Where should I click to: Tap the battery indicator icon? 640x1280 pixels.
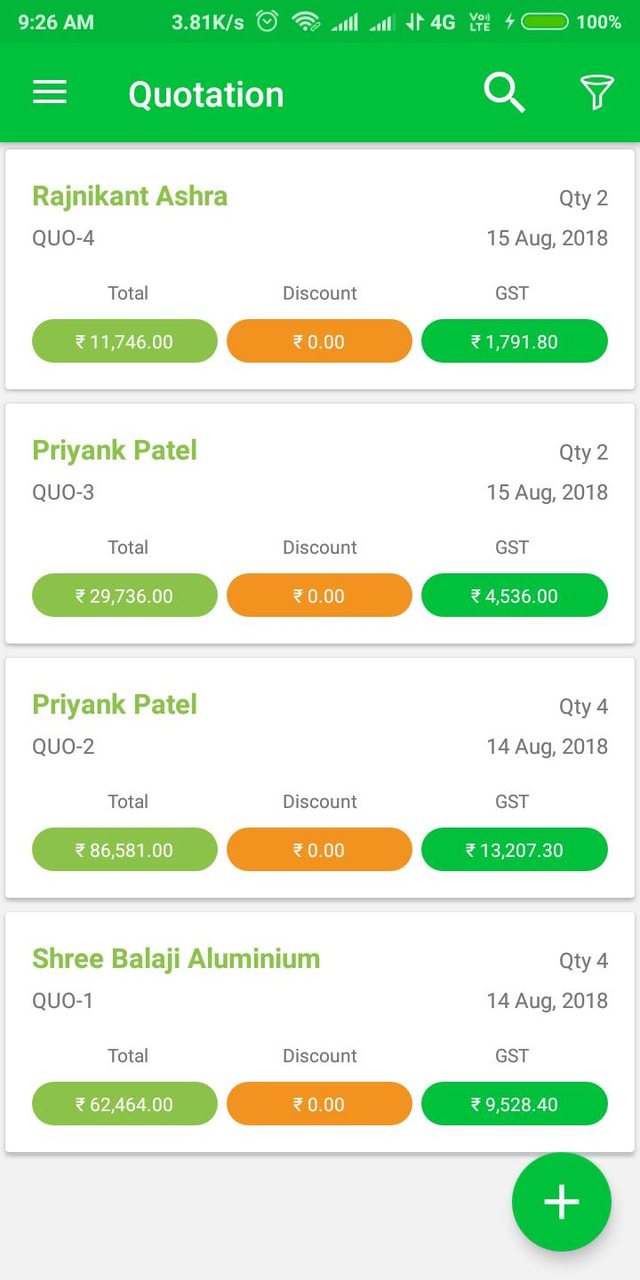click(x=545, y=21)
